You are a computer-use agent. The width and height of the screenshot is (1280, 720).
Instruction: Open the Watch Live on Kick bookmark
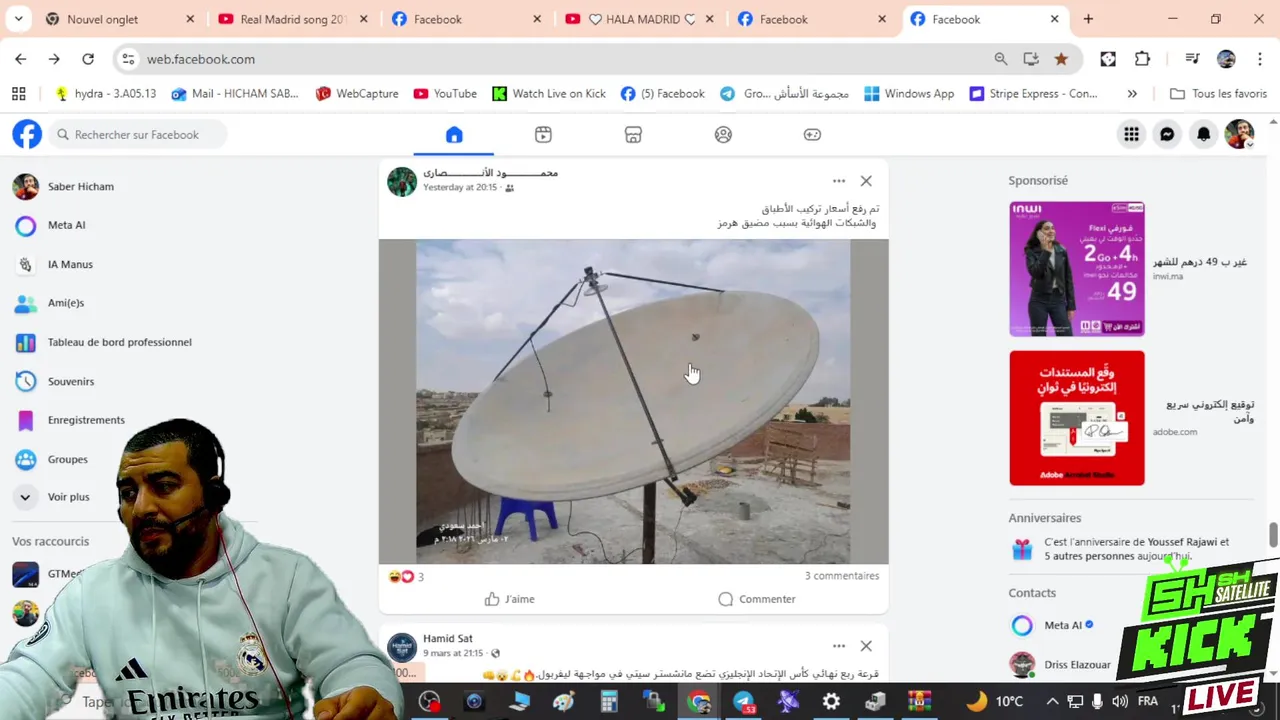[x=549, y=93]
